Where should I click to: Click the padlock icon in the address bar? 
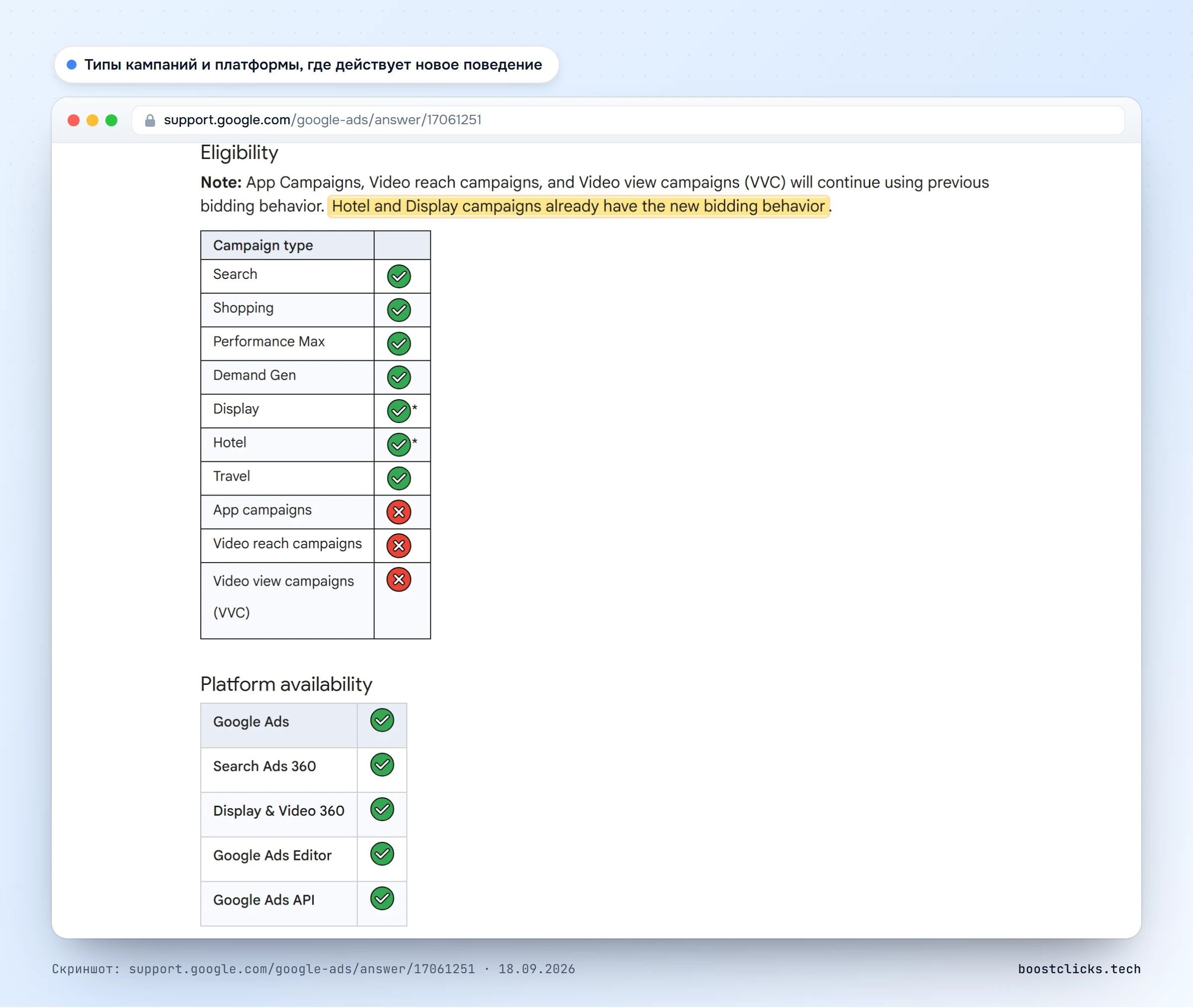150,121
